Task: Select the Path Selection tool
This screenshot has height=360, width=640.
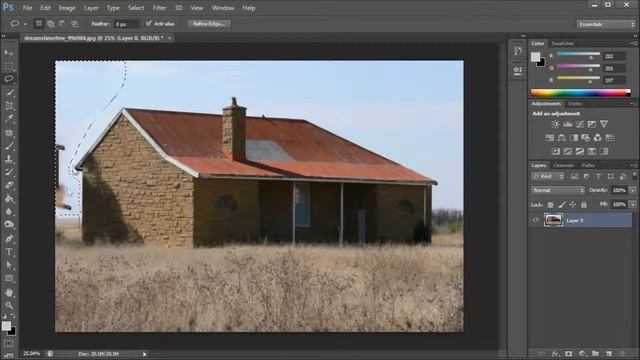Action: coord(9,265)
